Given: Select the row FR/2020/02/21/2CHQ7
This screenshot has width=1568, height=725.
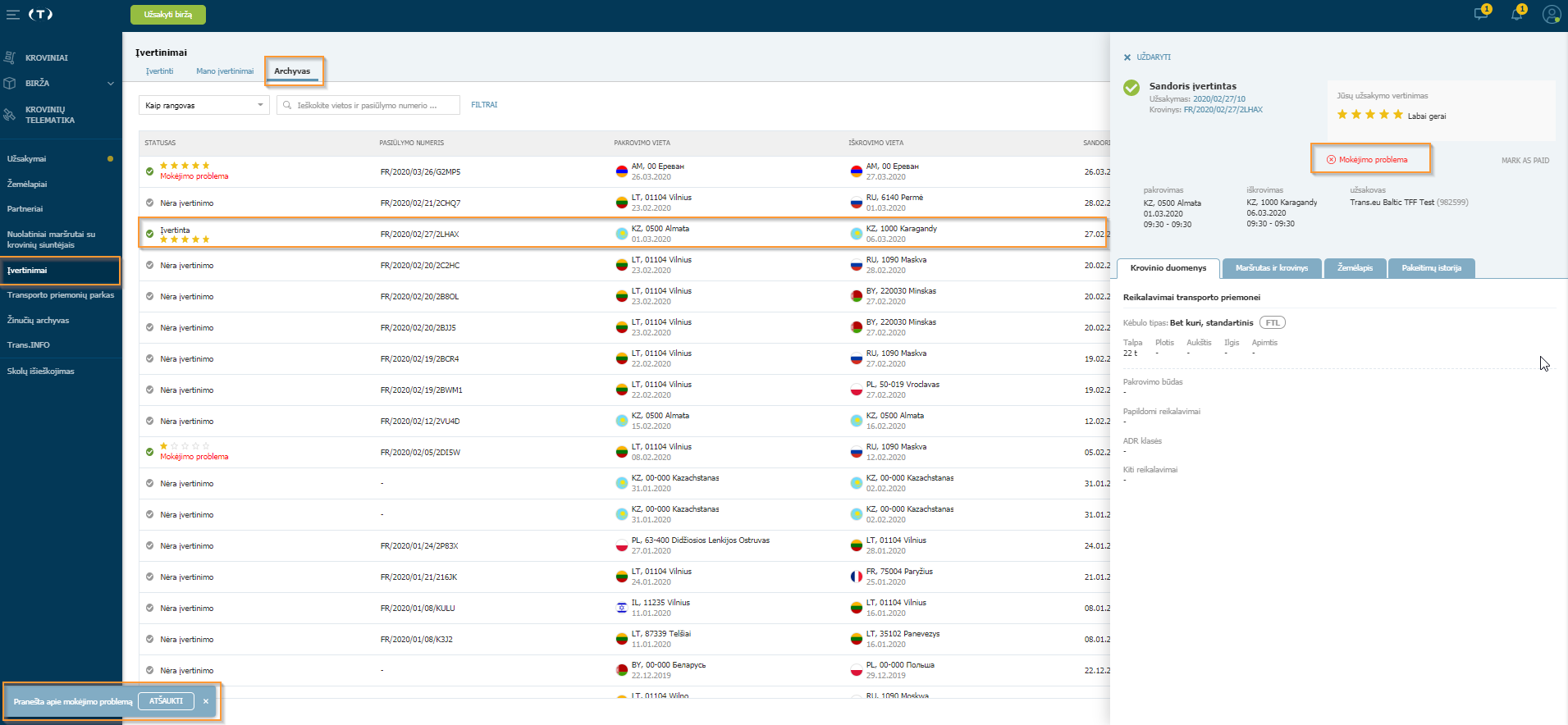Looking at the screenshot, I should coord(624,203).
